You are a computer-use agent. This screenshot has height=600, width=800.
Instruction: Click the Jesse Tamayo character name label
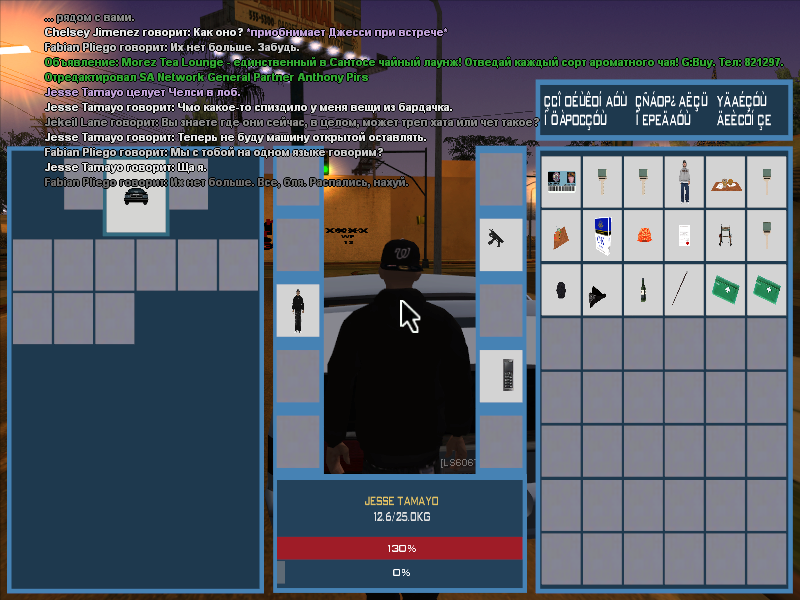399,501
